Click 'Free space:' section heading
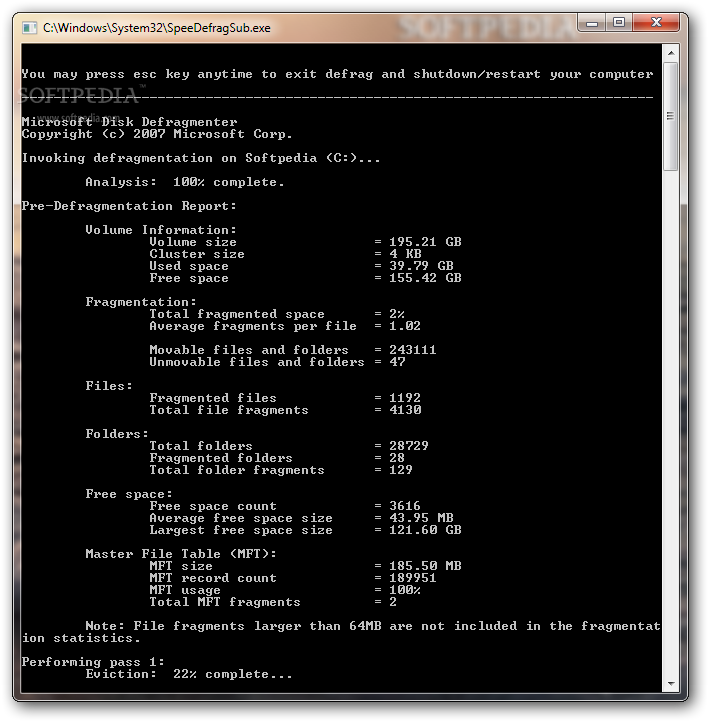709x722 pixels. pyautogui.click(x=129, y=494)
